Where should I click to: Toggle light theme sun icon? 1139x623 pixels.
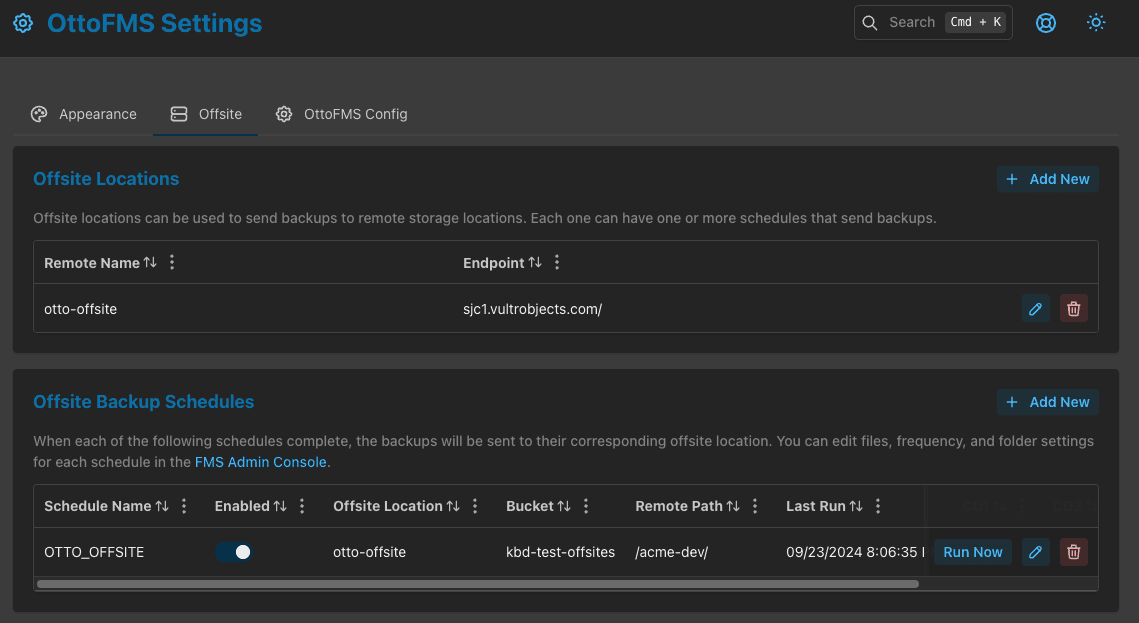point(1096,23)
